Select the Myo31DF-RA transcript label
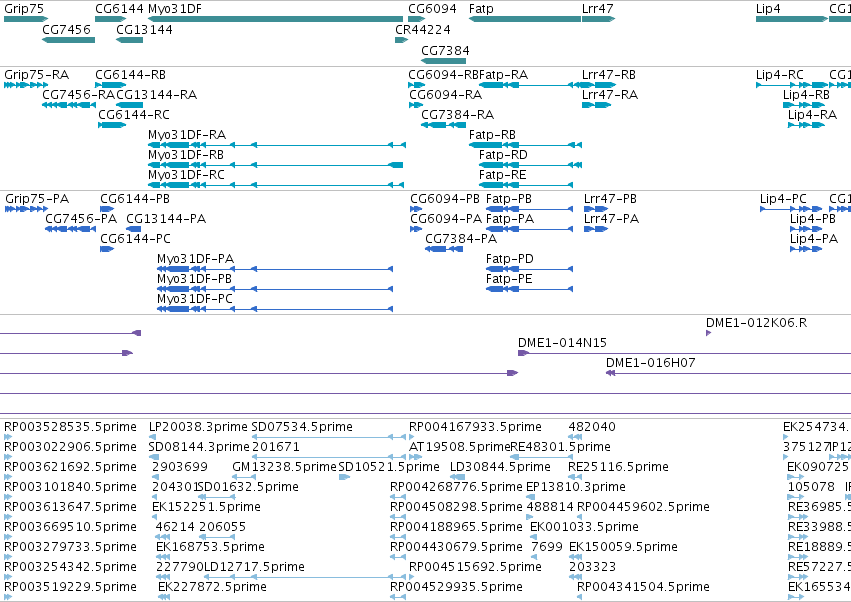The image size is (851, 602). (187, 135)
